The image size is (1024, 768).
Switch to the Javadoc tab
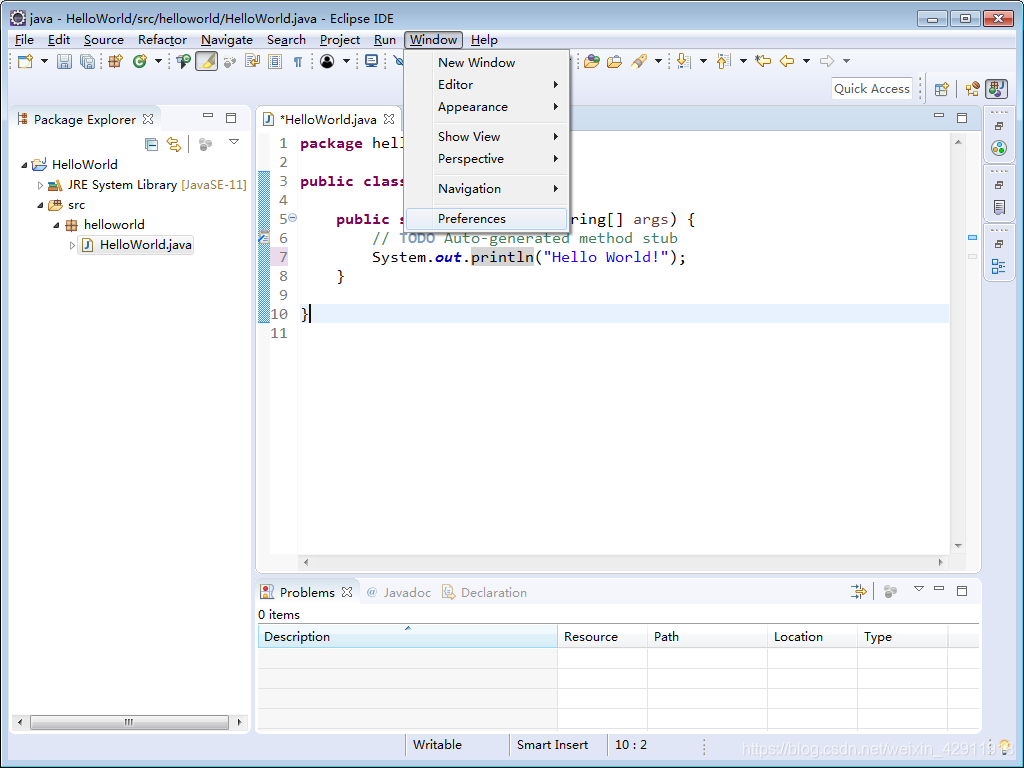pos(399,592)
